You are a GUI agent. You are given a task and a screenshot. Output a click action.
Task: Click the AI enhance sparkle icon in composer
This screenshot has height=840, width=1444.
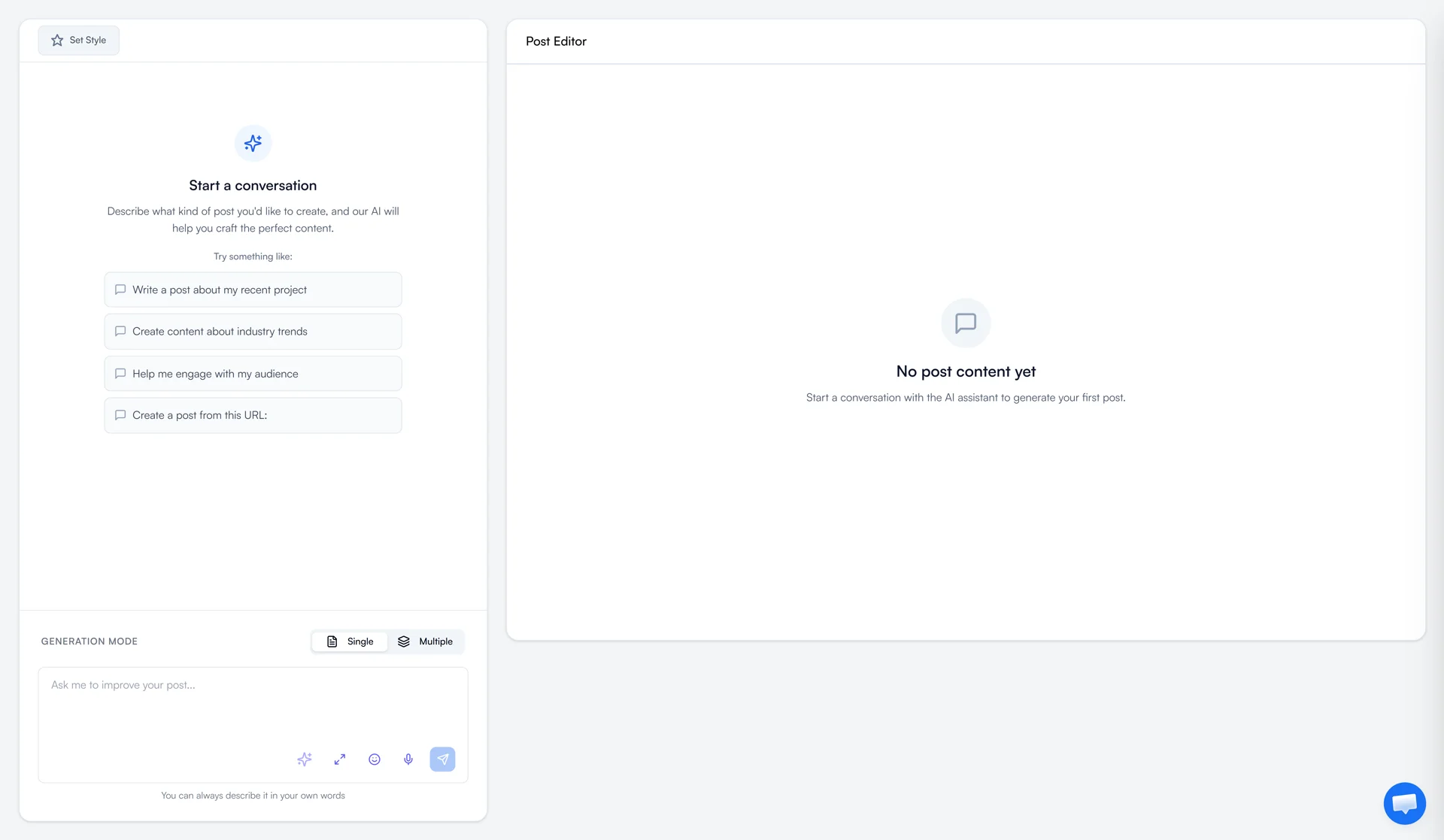point(305,760)
